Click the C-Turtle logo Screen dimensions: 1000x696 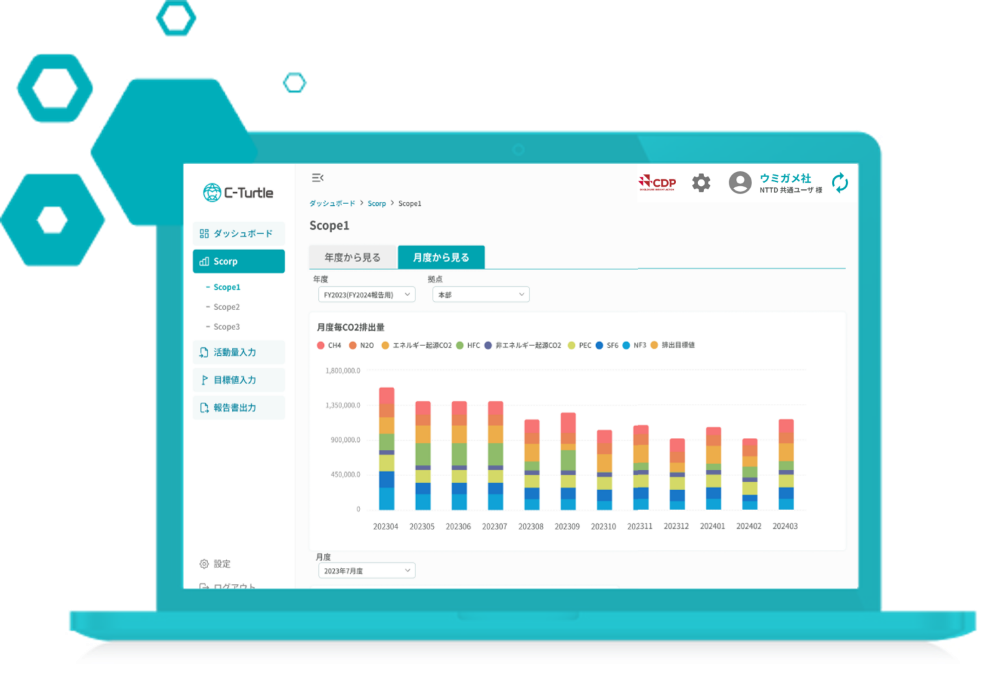[238, 193]
